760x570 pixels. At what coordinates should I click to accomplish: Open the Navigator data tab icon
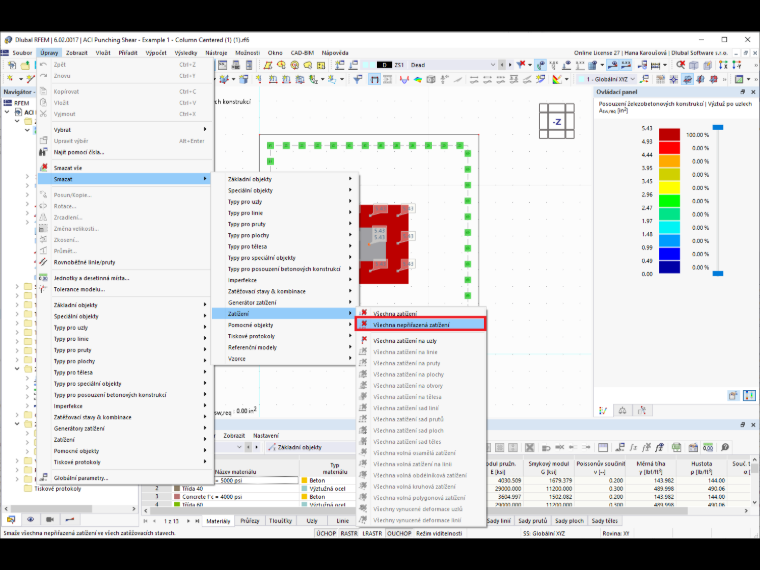(x=11, y=520)
